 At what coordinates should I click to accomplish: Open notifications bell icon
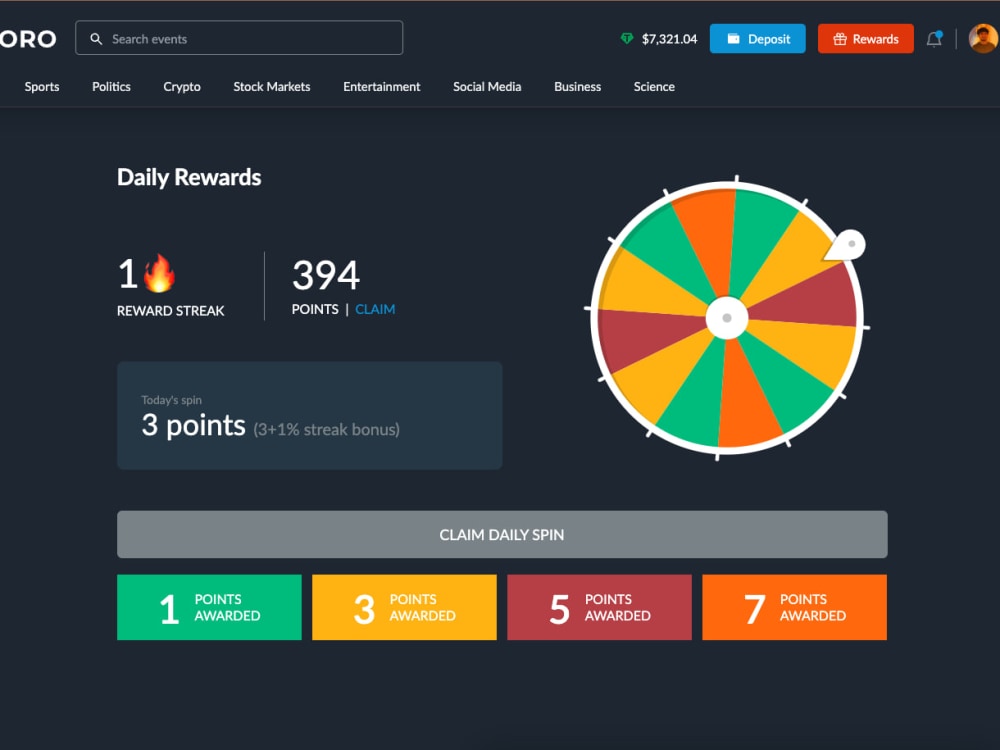[x=934, y=39]
